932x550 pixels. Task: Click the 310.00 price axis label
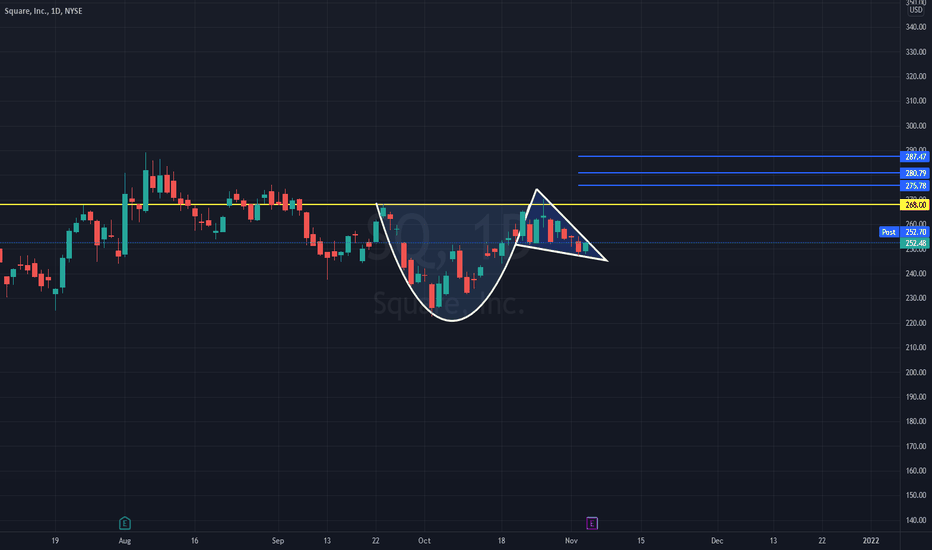coord(916,101)
